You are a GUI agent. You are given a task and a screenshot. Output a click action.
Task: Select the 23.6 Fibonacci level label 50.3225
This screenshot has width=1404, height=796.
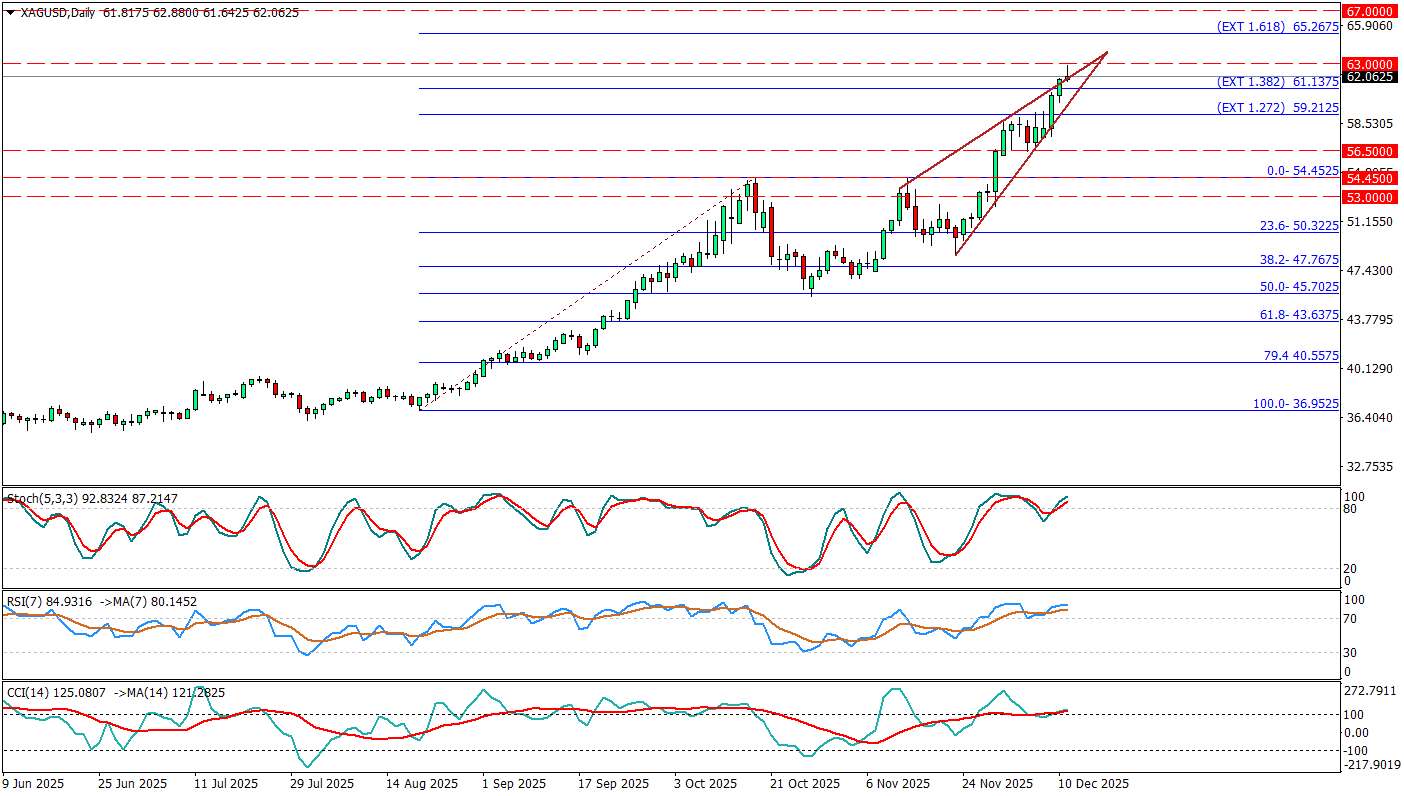[x=1298, y=226]
